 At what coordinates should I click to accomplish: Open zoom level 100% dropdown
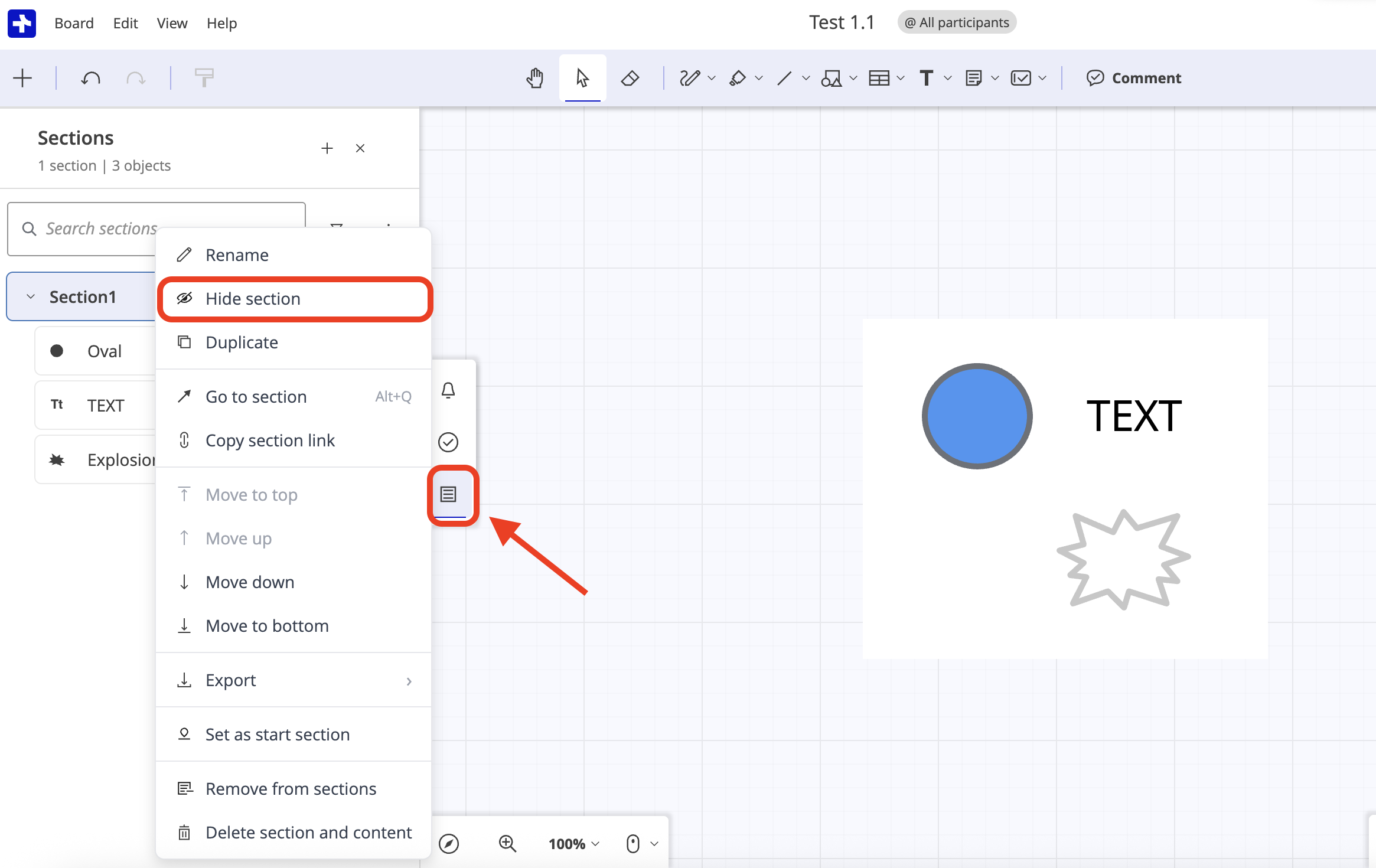click(573, 844)
